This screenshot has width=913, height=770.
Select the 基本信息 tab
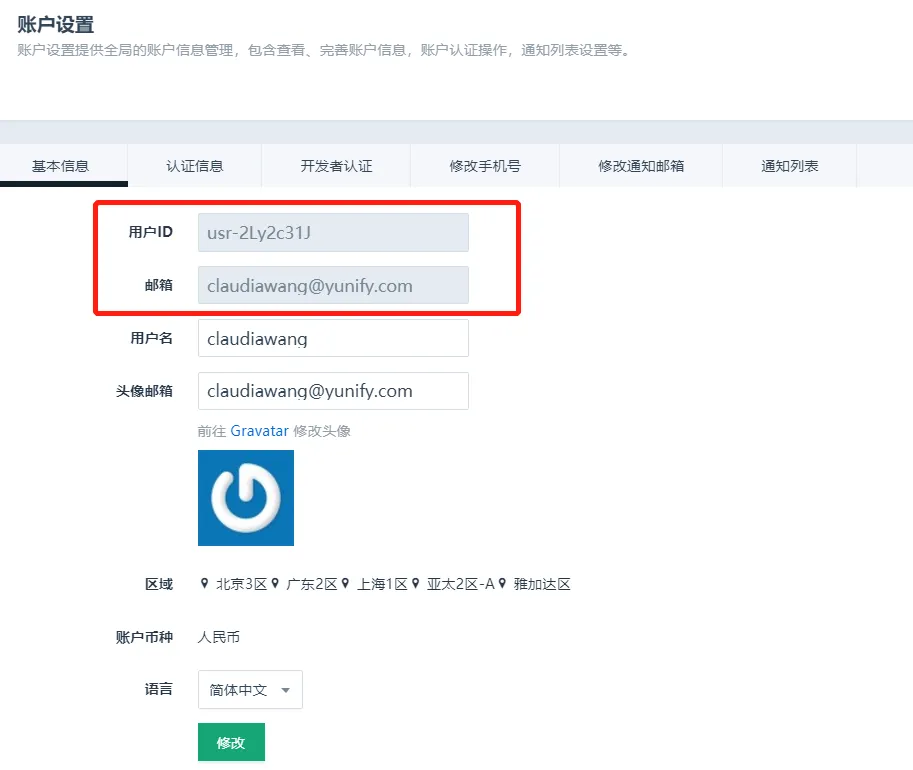(63, 164)
